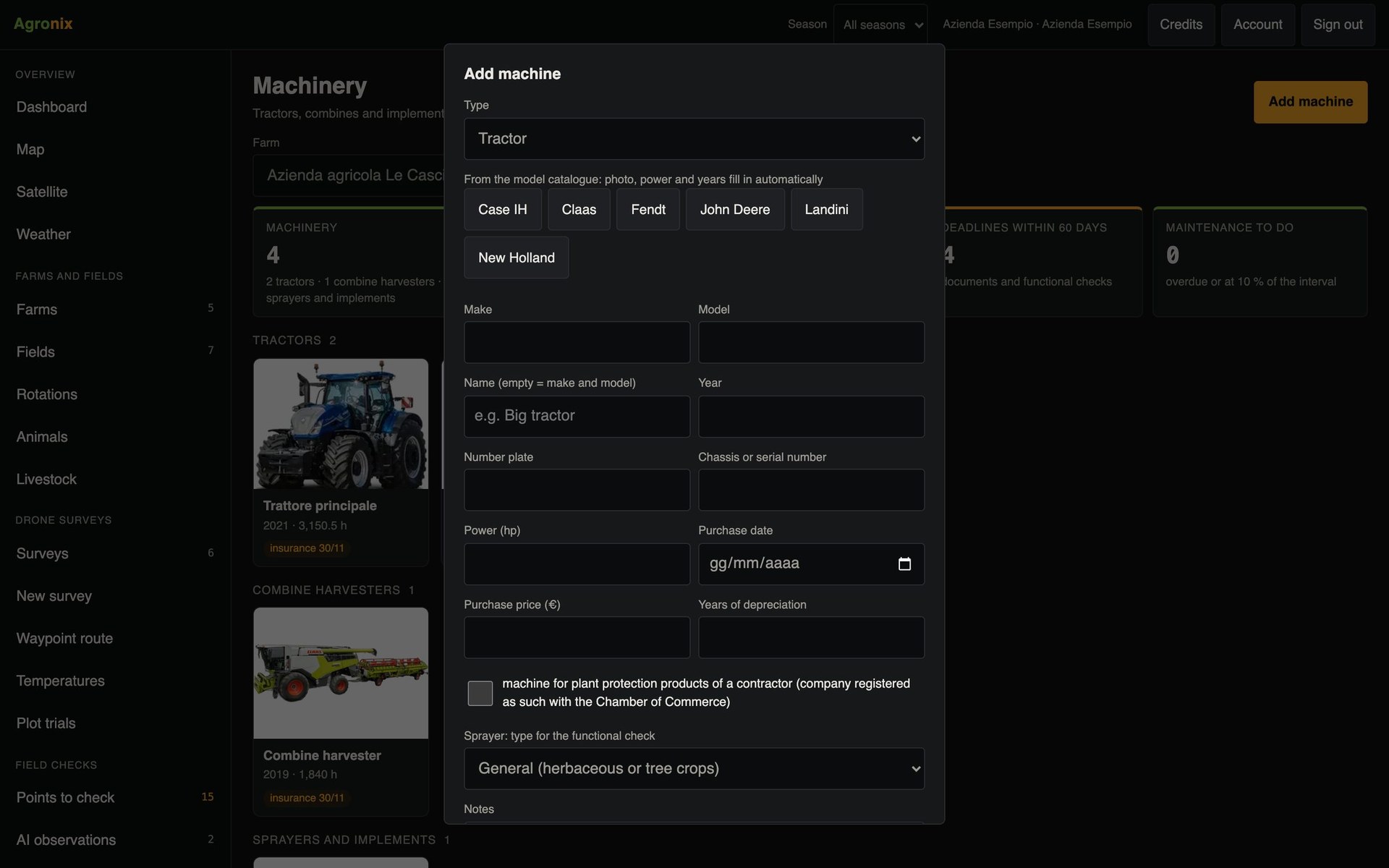Open Plot trials in the sidebar
1389x868 pixels.
click(46, 723)
